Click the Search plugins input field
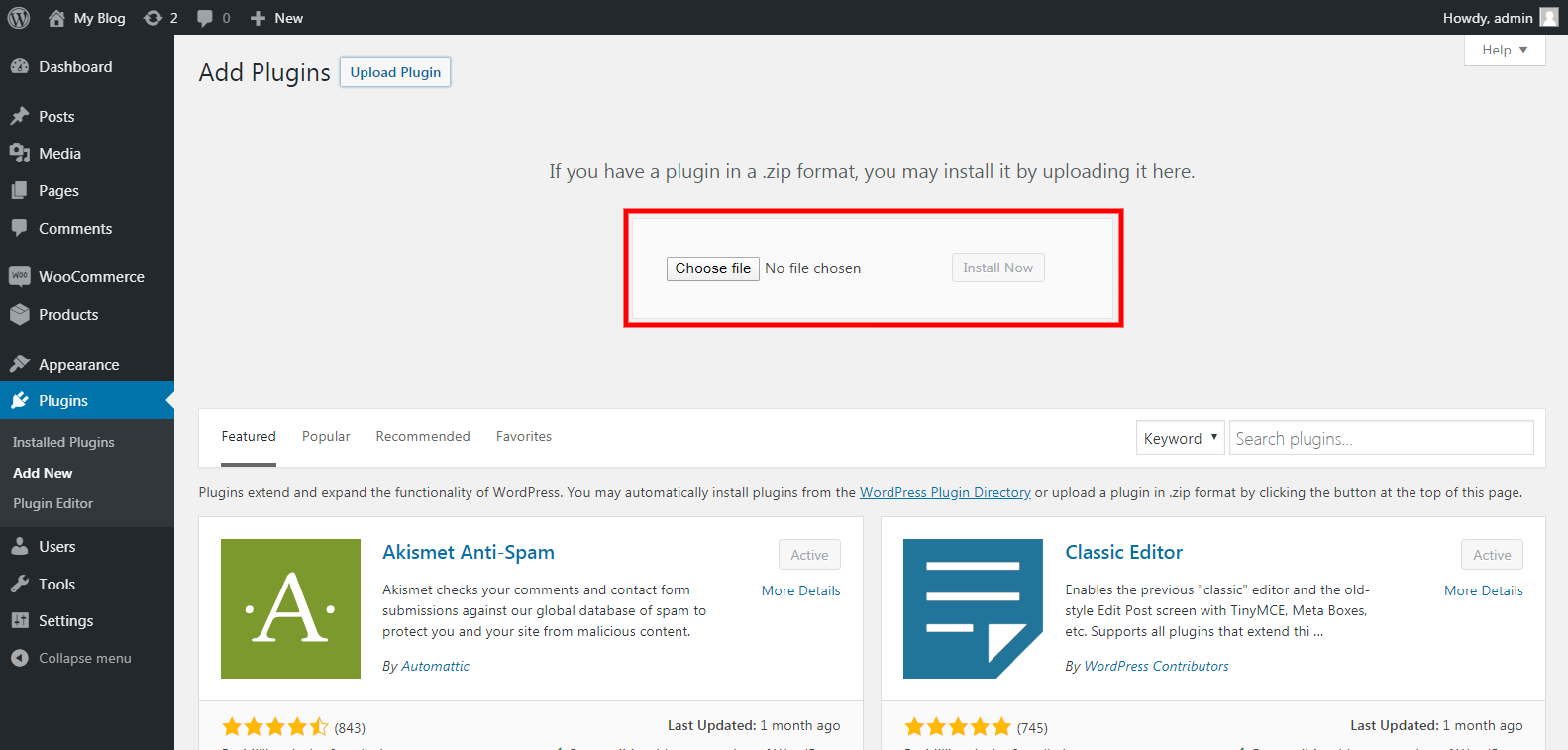Screen dimensions: 1568x750 pos(1382,438)
